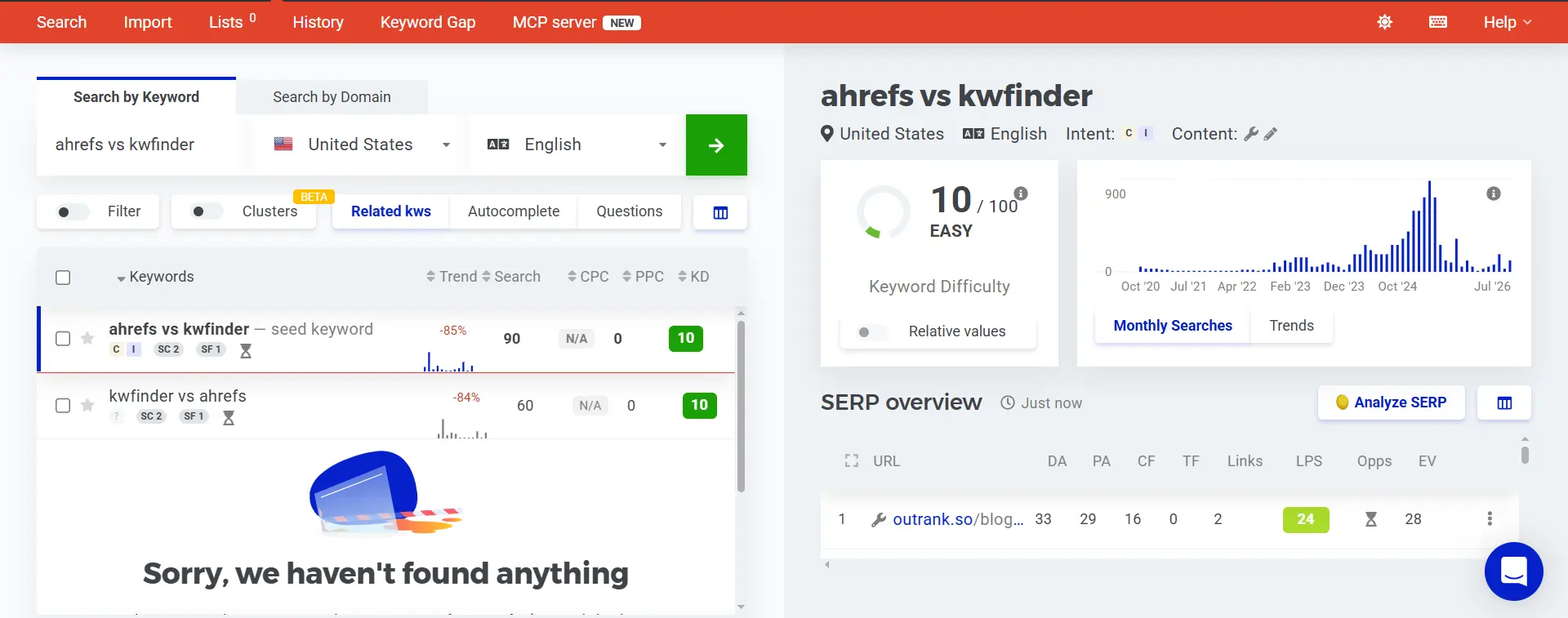1568x618 pixels.
Task: Select the Related kws tab
Action: (391, 211)
